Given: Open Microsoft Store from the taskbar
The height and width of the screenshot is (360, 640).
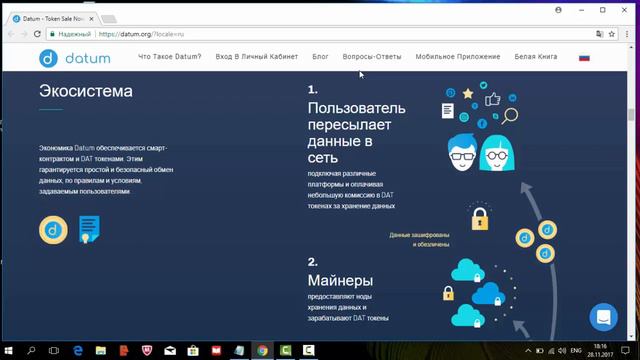Looking at the screenshot, I should click(x=193, y=351).
